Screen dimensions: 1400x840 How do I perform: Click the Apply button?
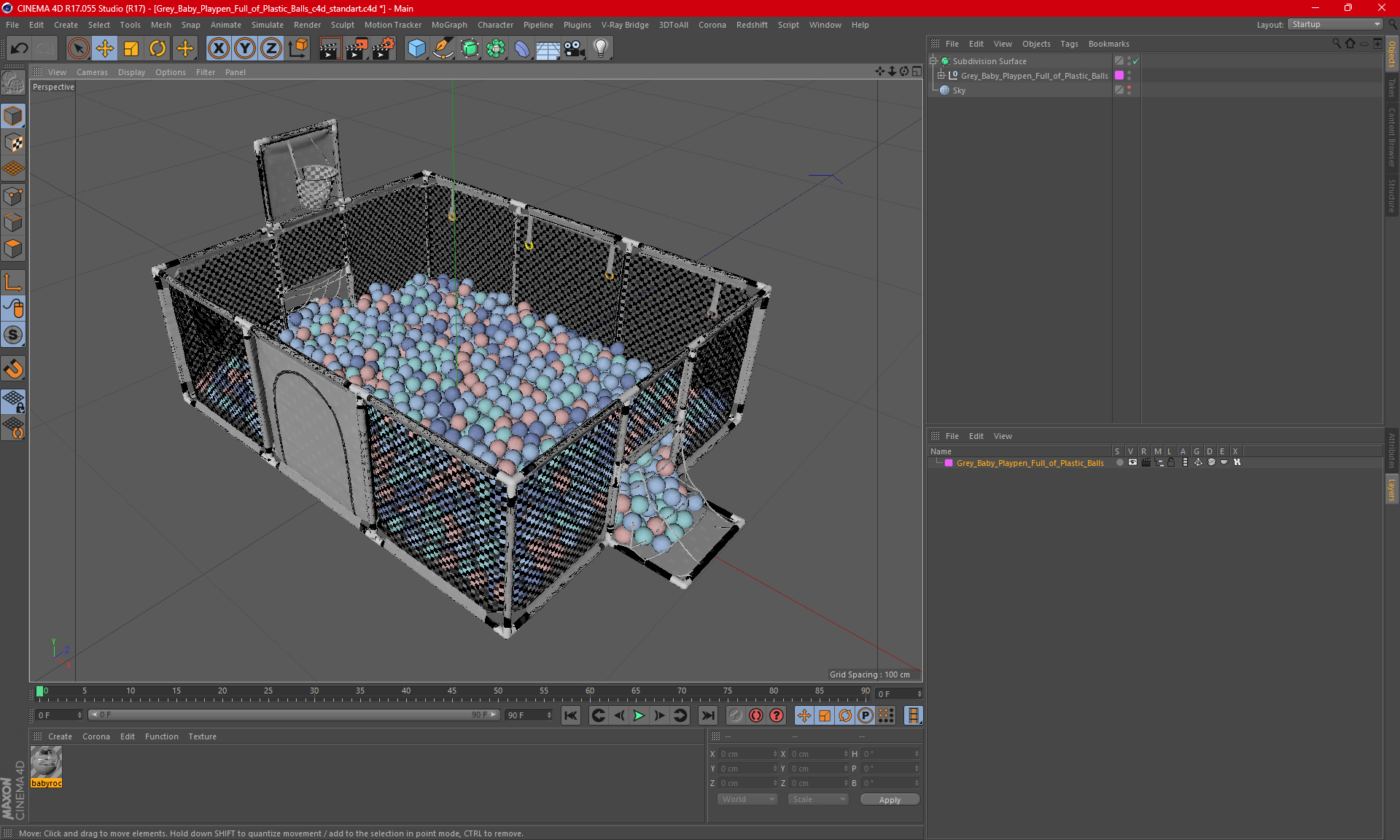coord(889,800)
